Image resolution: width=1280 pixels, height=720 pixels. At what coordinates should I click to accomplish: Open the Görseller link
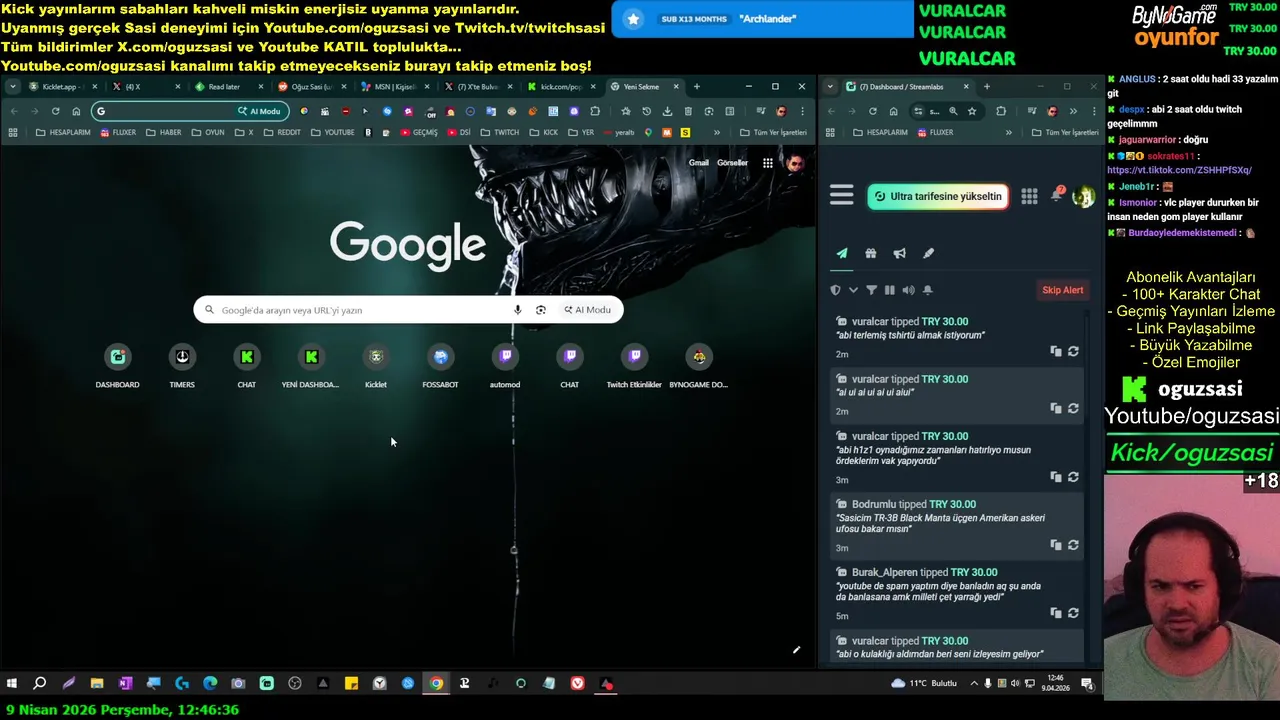(732, 163)
